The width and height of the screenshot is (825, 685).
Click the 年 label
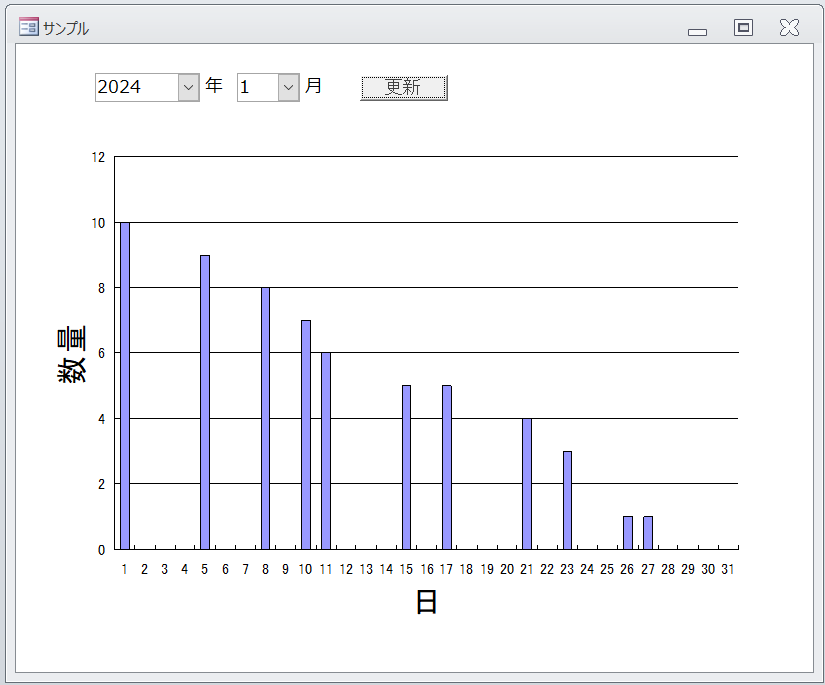214,85
